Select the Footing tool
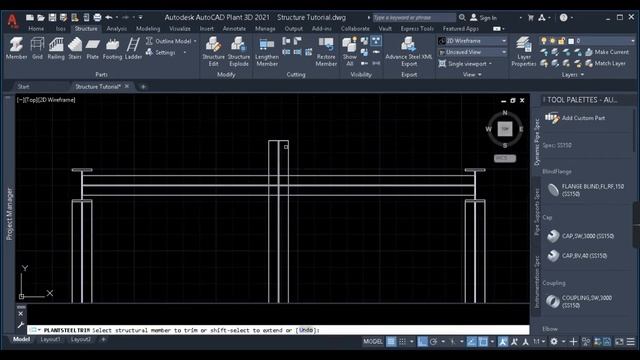This screenshot has height=360, width=640. [x=112, y=48]
